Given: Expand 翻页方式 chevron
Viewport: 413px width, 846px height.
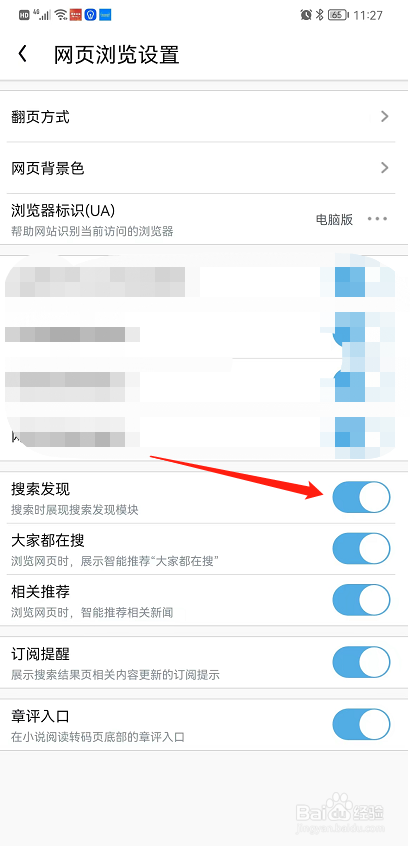Looking at the screenshot, I should (x=384, y=116).
